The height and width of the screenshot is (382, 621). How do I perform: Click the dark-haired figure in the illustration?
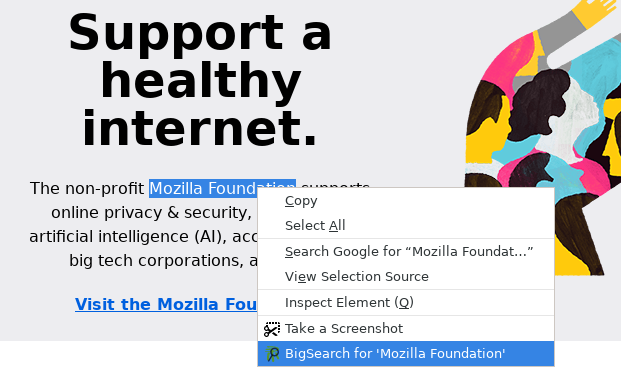click(x=540, y=103)
